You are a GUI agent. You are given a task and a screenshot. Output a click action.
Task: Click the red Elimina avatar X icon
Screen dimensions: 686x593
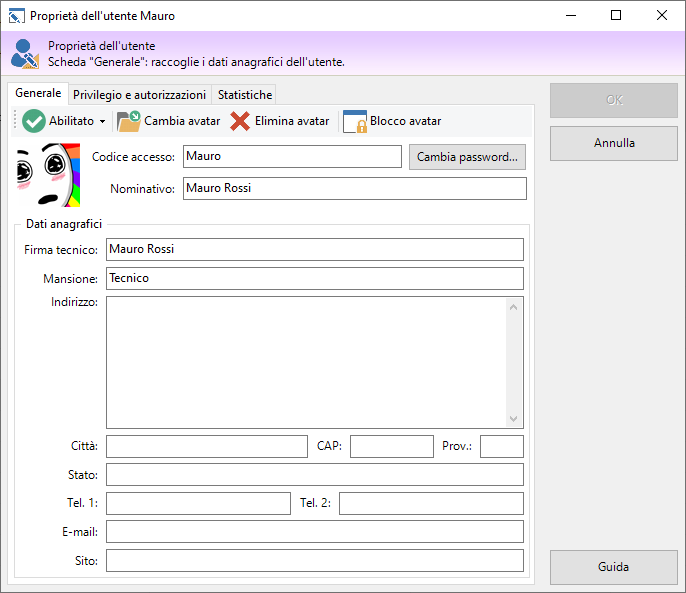point(240,121)
